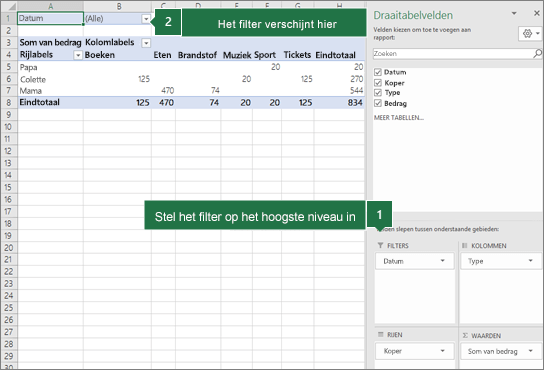Screen dimensions: 544x370
Task: Click row header 12
Action: [9, 151]
